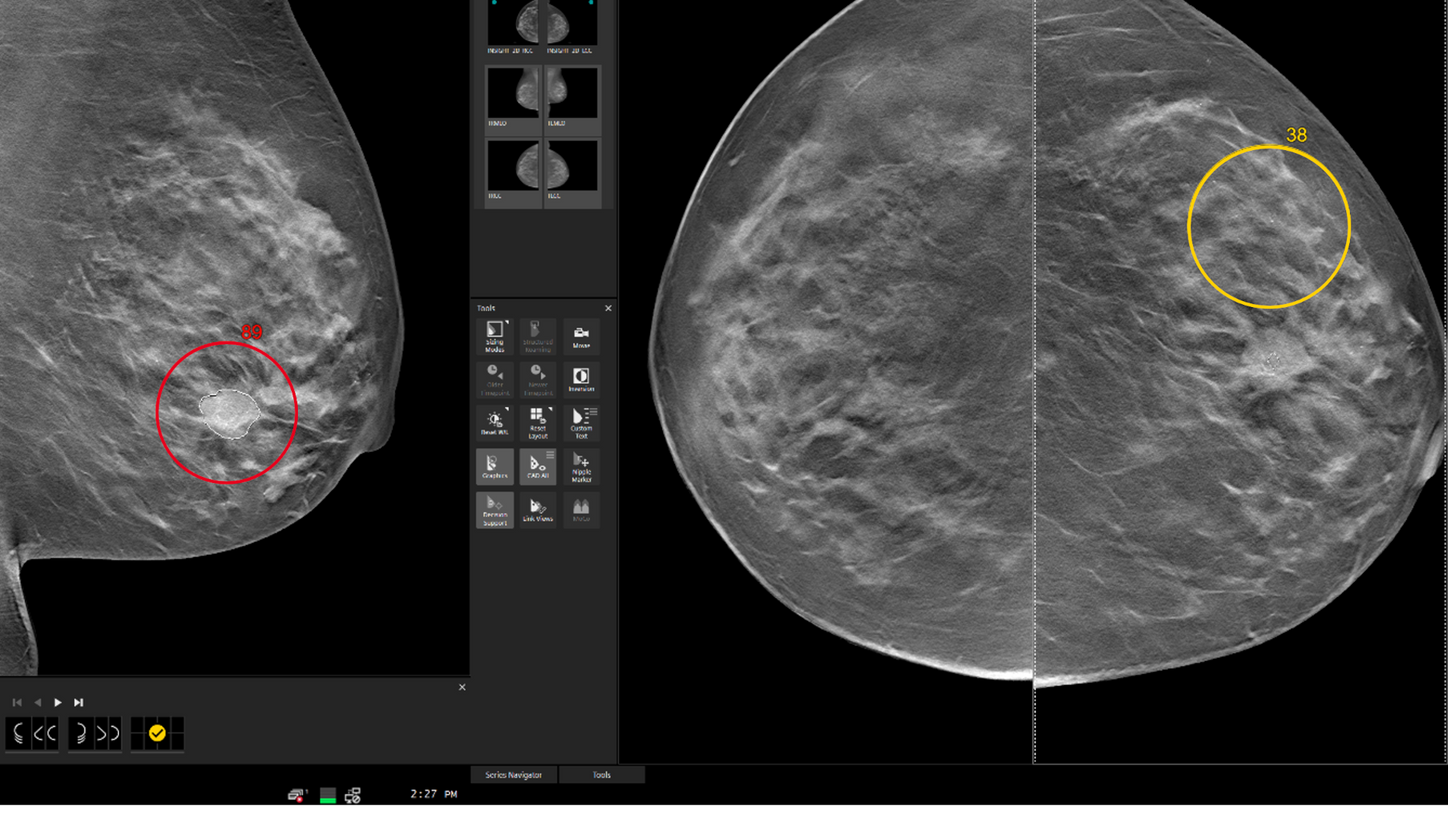
Task: Switch to the Tools tab
Action: pos(601,775)
